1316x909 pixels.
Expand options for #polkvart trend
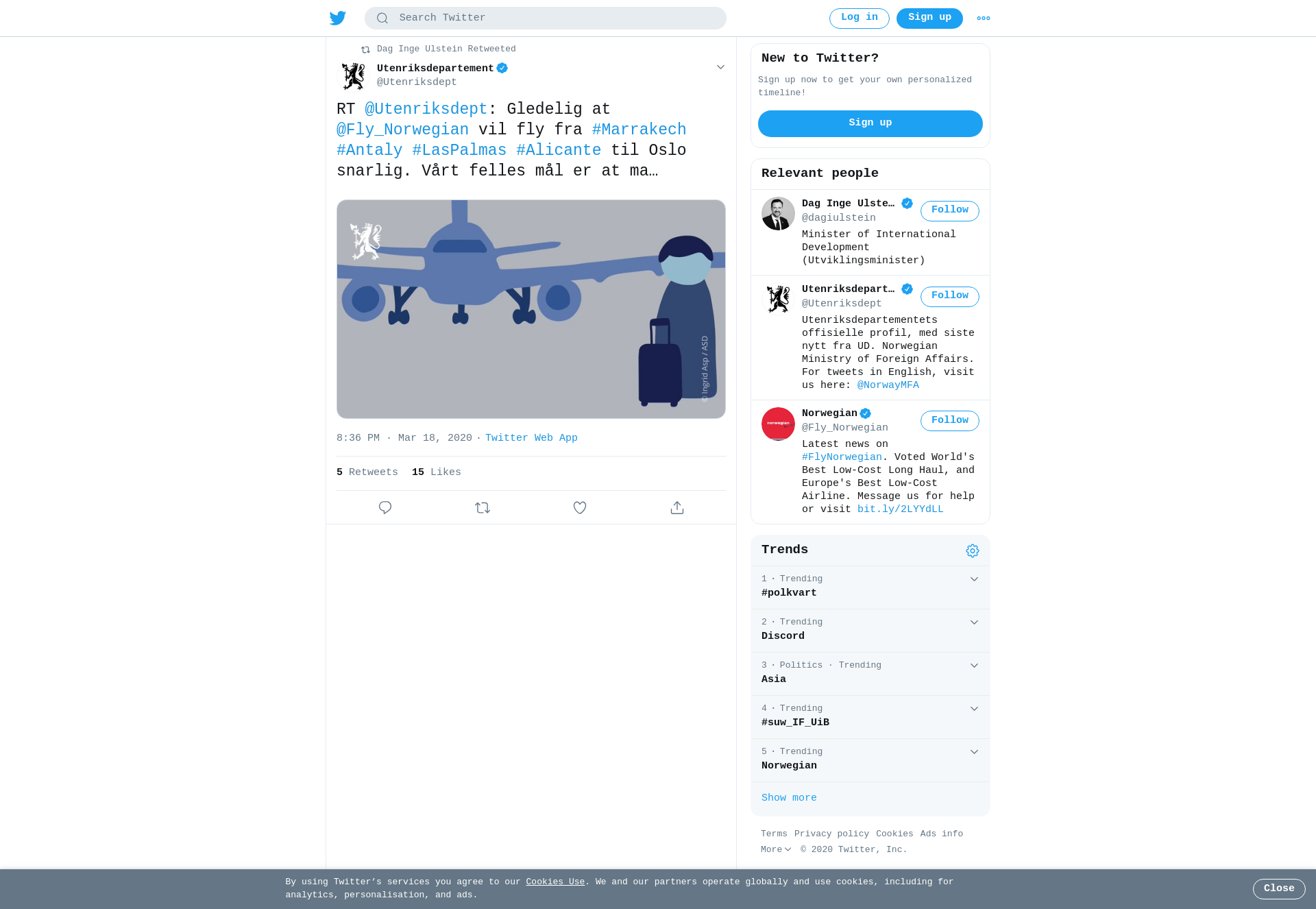[x=974, y=579]
